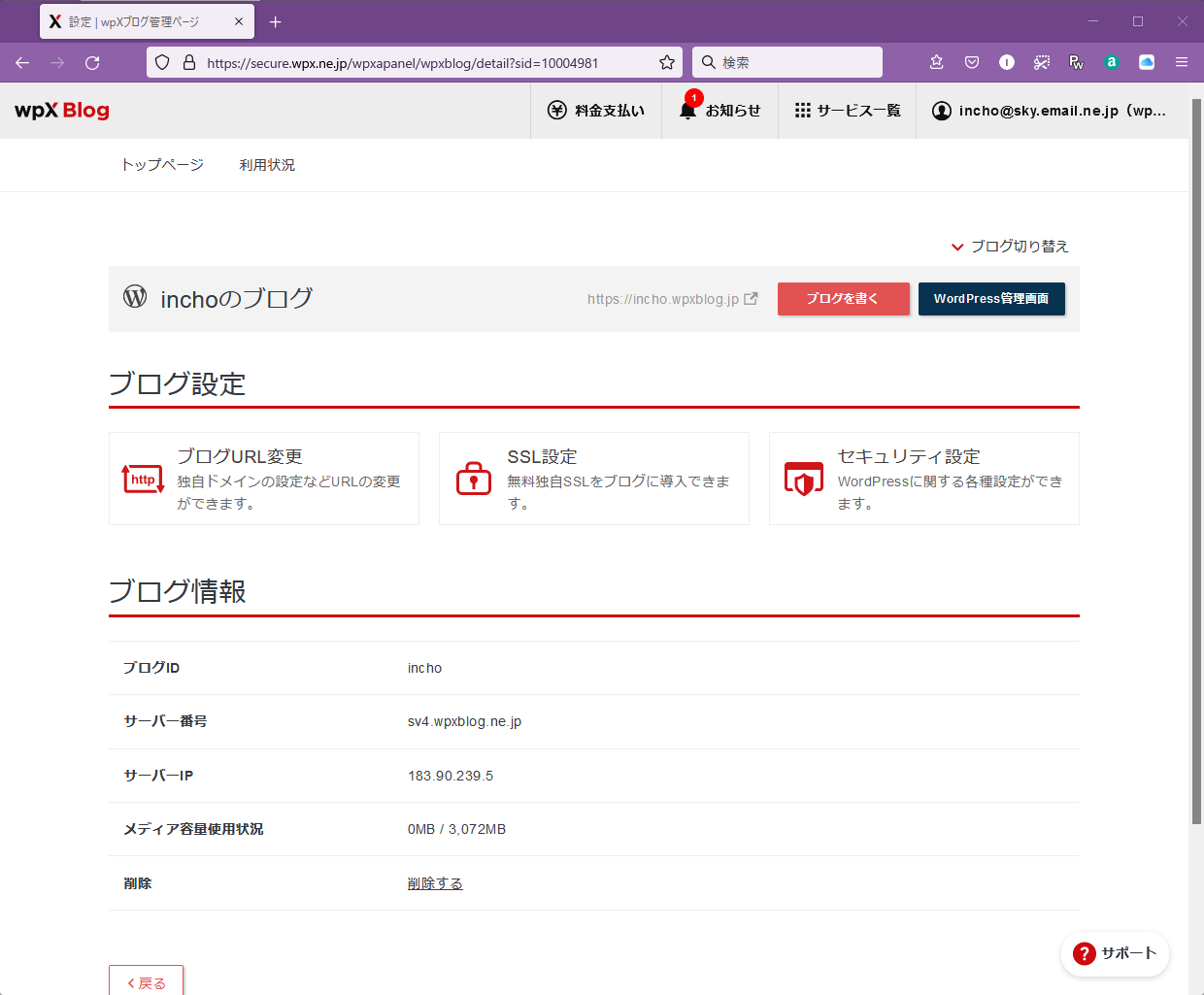Click the inchoのブログ title text
This screenshot has height=995, width=1204.
[237, 299]
